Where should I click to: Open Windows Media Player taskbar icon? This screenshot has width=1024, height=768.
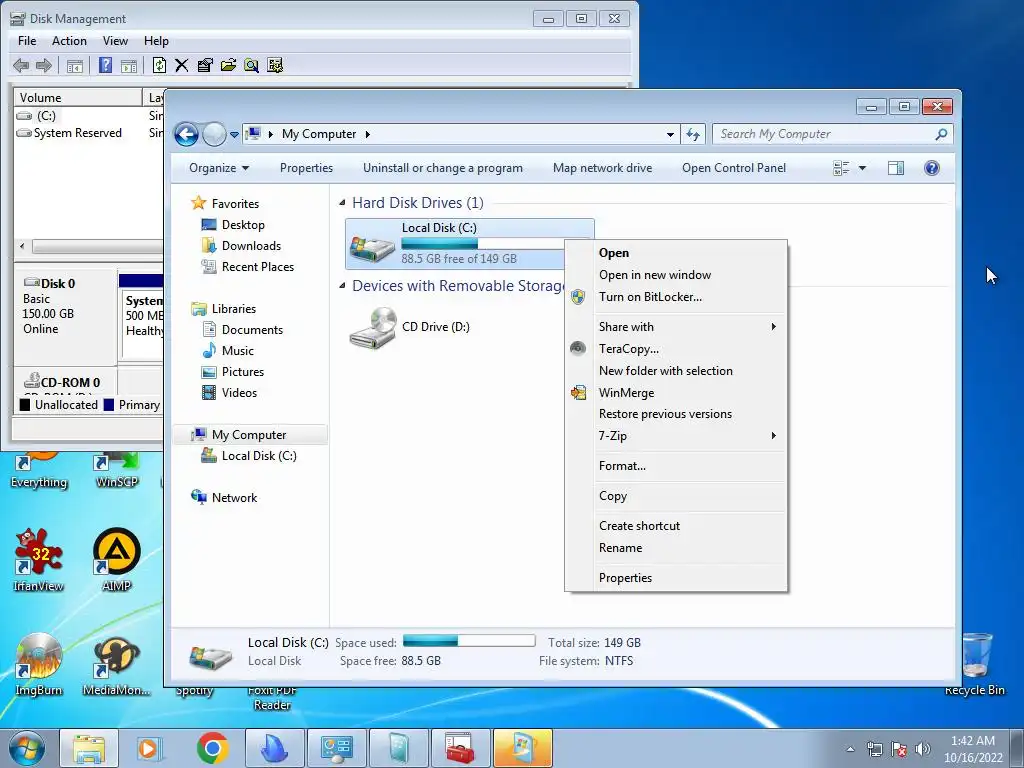point(150,748)
